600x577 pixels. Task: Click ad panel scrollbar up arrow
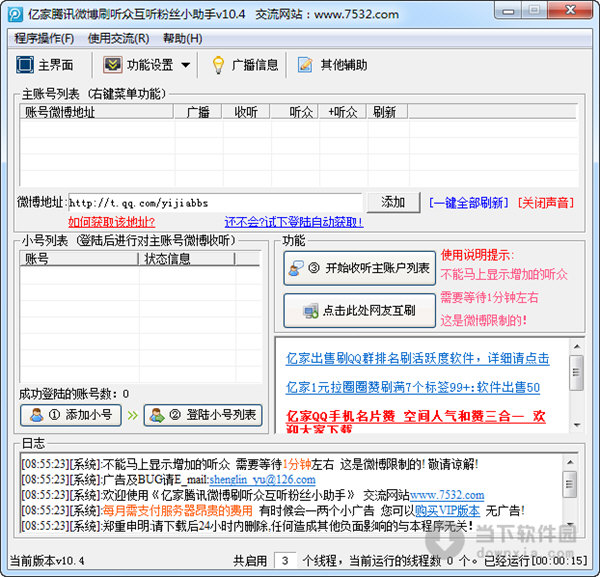[x=577, y=347]
